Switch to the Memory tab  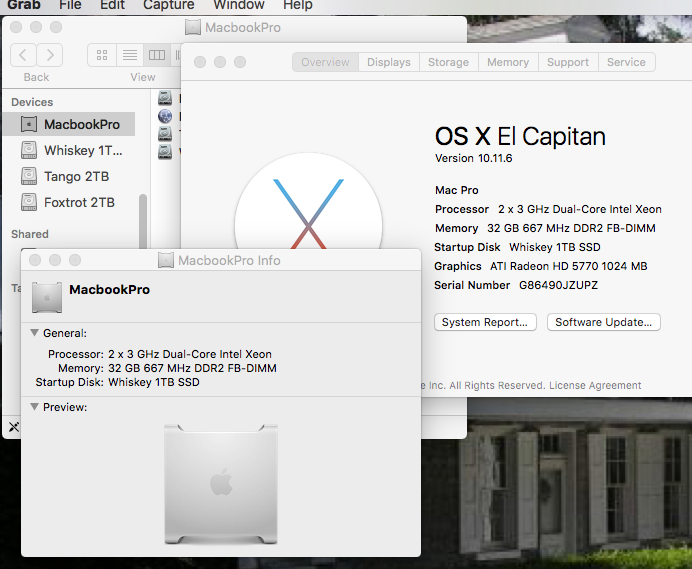[508, 62]
